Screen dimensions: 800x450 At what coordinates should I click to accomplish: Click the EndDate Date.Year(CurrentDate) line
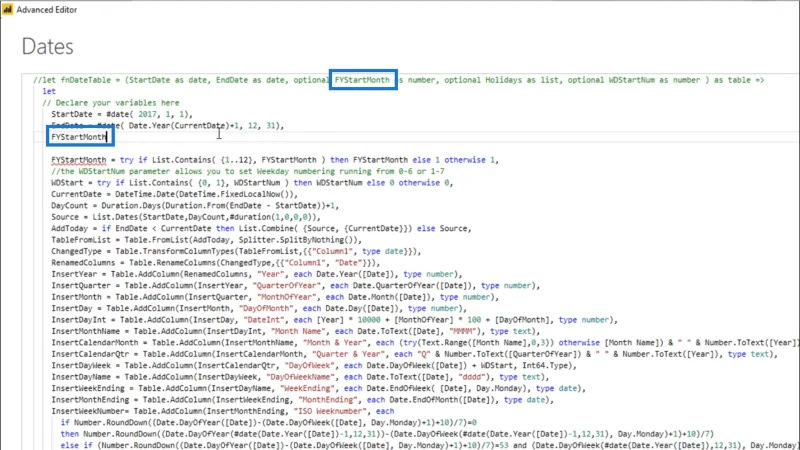click(x=167, y=126)
